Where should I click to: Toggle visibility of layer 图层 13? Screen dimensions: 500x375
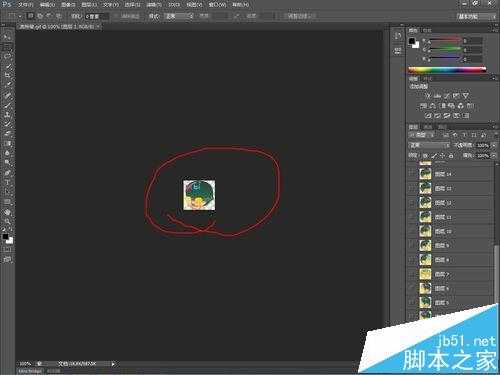412,188
